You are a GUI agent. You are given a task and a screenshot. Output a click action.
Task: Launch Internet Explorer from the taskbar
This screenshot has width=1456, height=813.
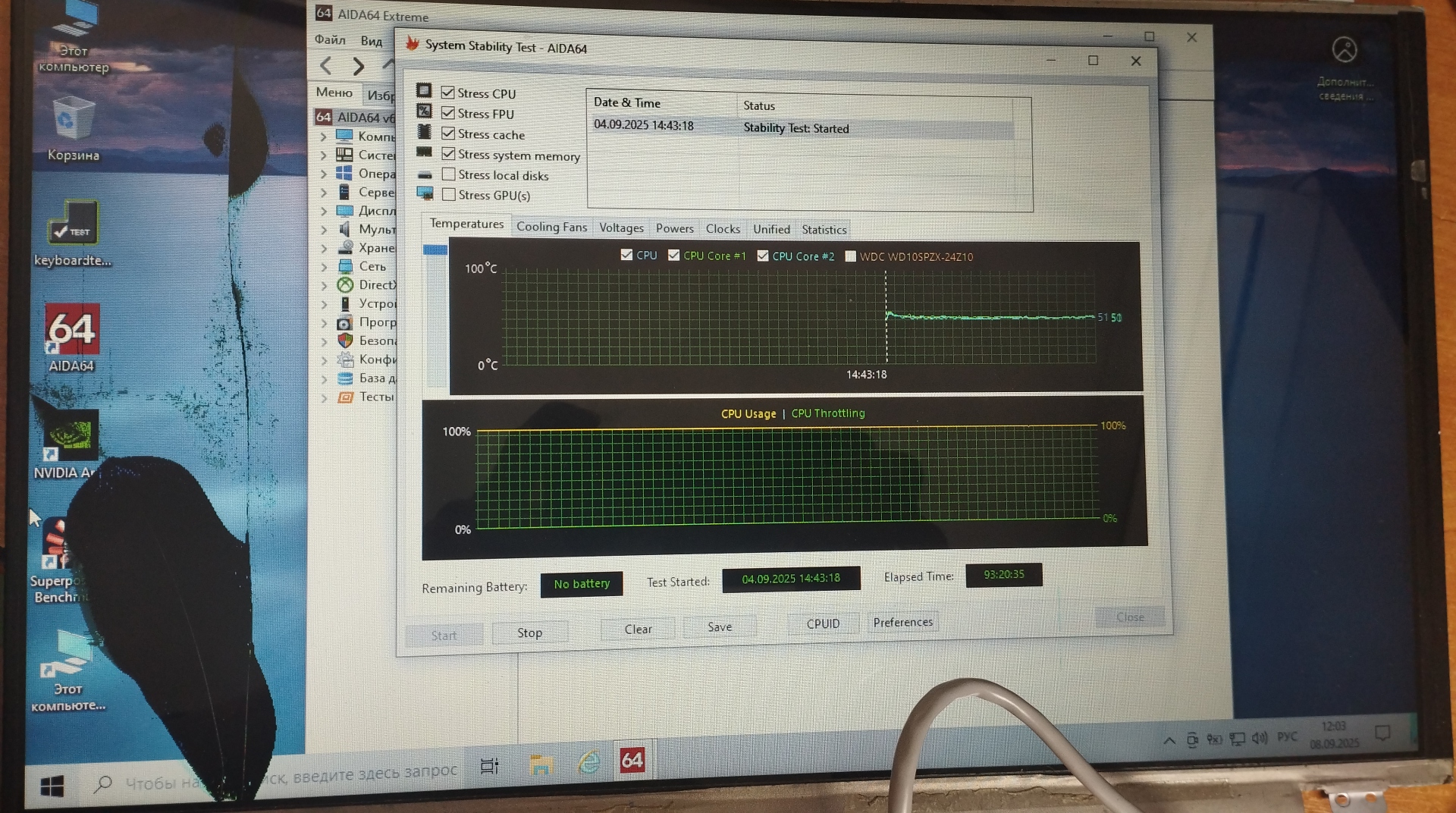tap(588, 761)
